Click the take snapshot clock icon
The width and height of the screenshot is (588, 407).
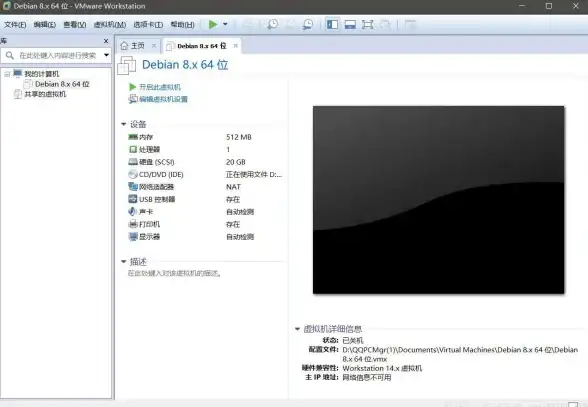[273, 24]
